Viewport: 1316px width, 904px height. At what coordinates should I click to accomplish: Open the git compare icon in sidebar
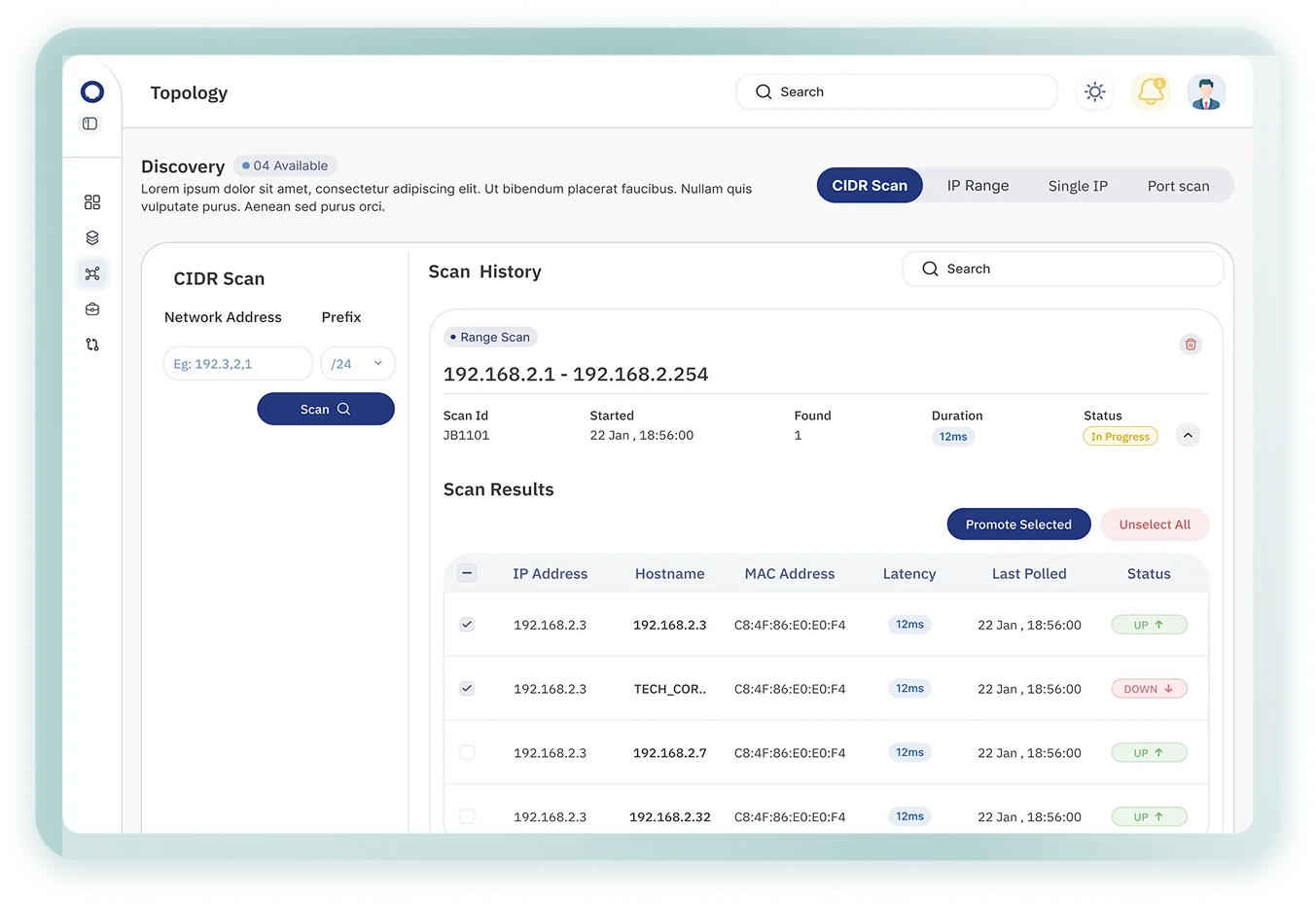(x=92, y=344)
